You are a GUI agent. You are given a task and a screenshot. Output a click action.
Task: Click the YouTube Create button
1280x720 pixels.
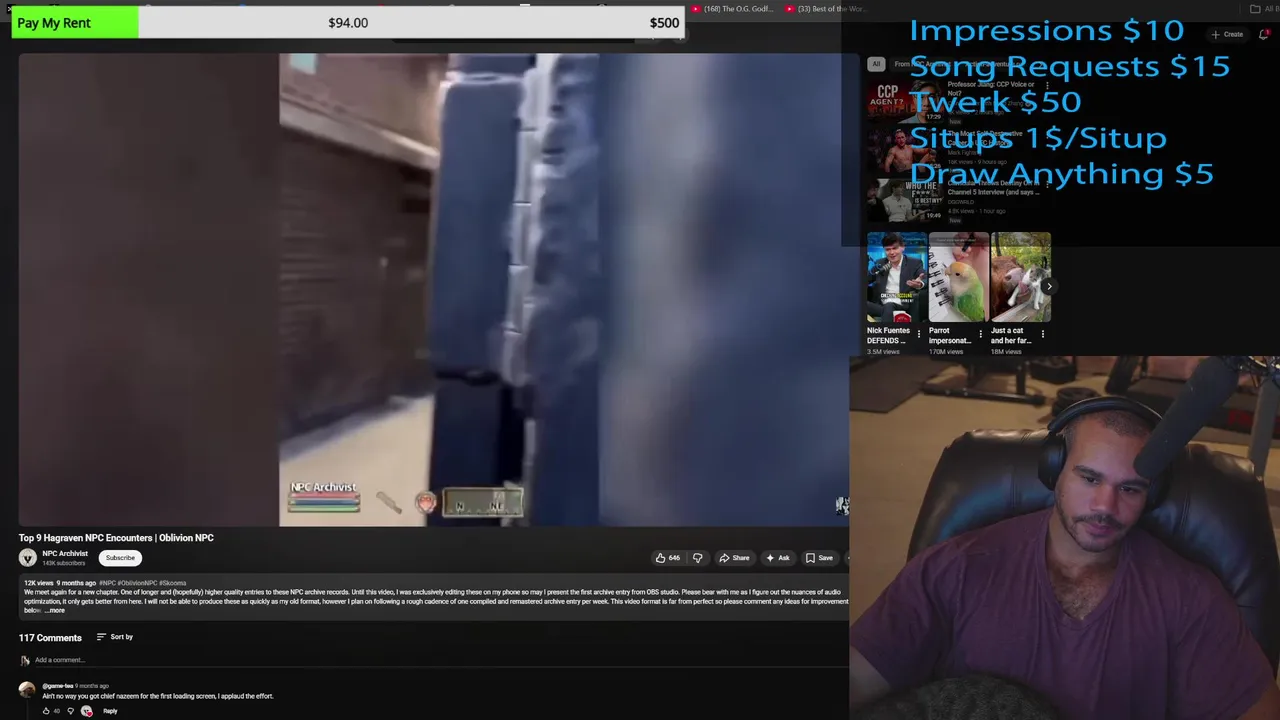(x=1227, y=34)
